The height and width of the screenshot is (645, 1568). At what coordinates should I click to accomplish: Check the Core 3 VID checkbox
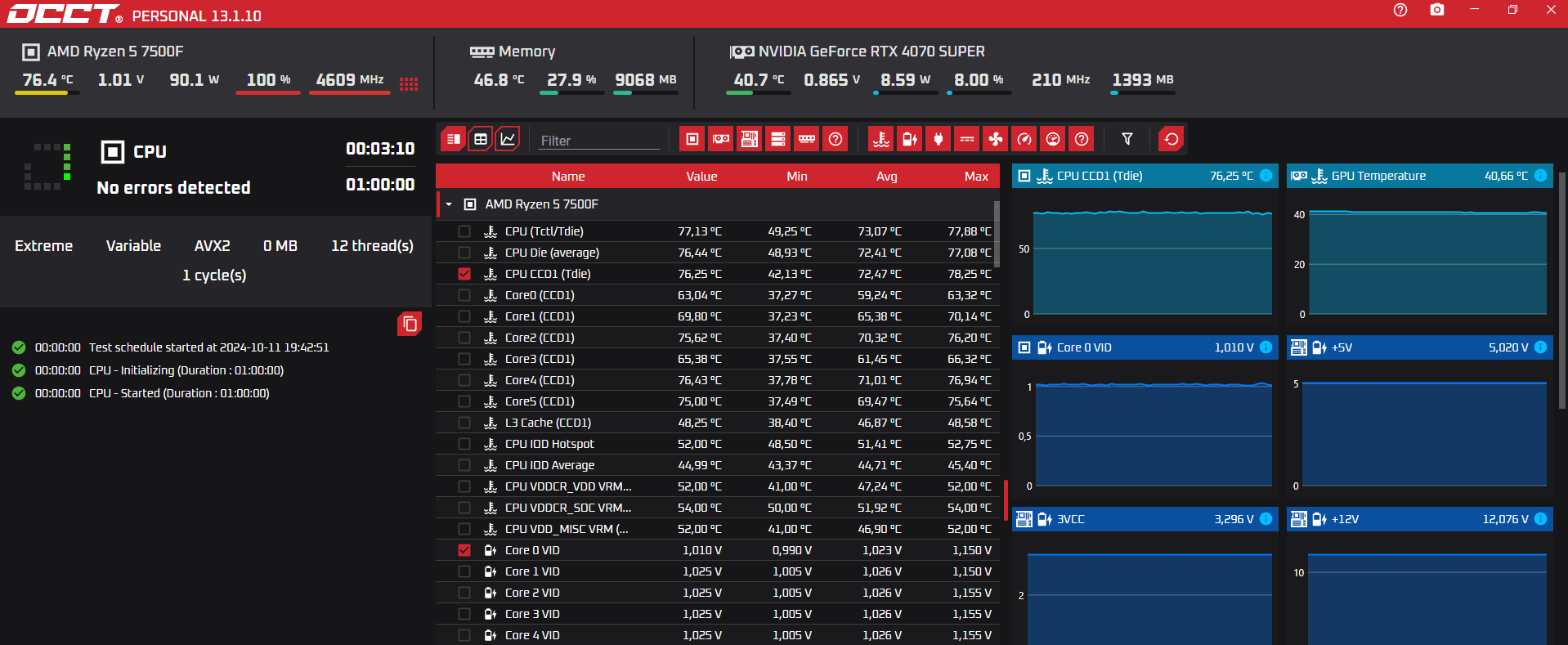tap(464, 614)
